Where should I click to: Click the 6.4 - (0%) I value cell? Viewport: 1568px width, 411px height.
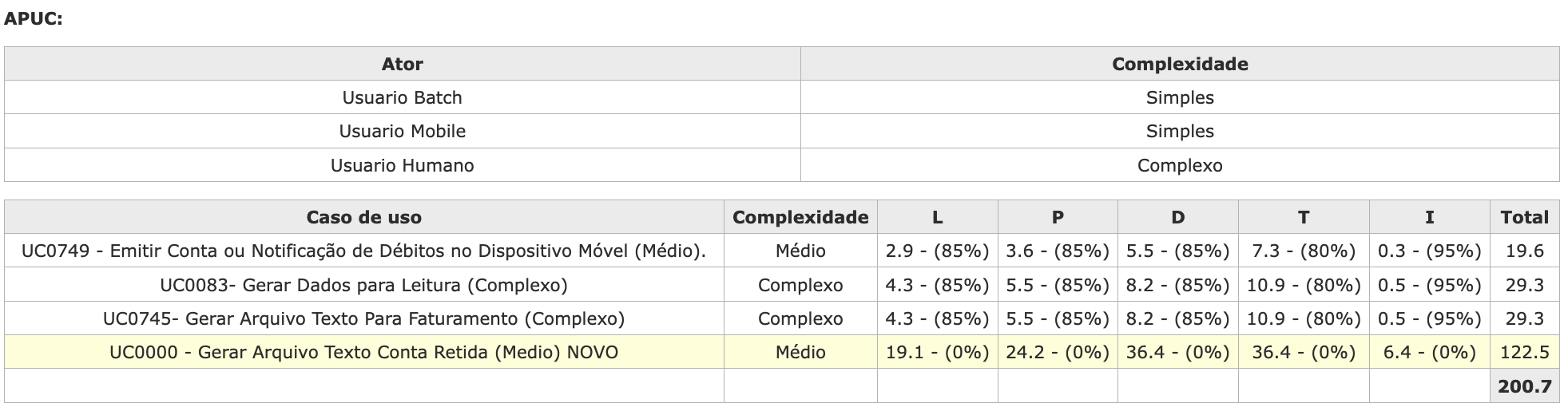pos(1428,352)
